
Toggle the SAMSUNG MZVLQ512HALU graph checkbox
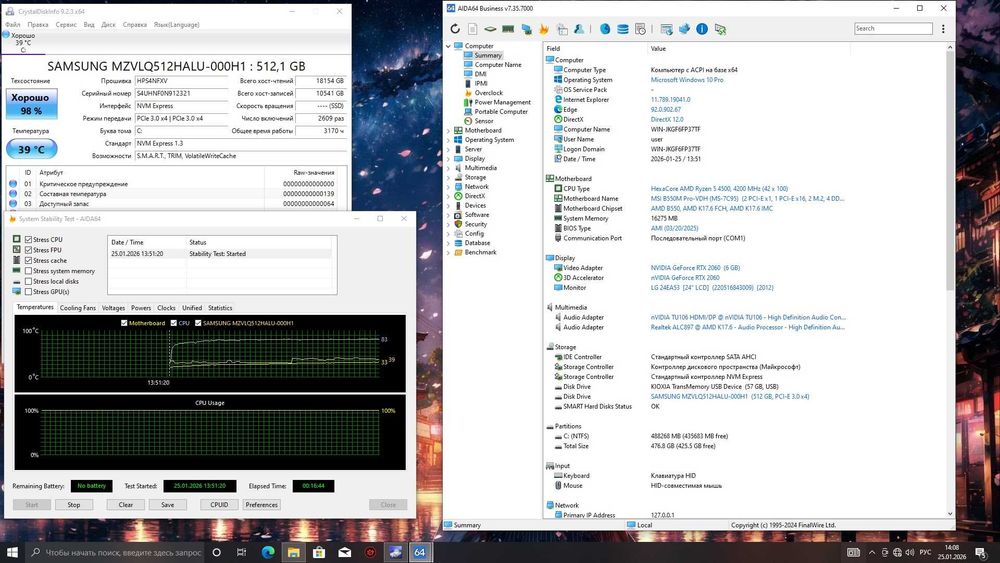(x=198, y=323)
